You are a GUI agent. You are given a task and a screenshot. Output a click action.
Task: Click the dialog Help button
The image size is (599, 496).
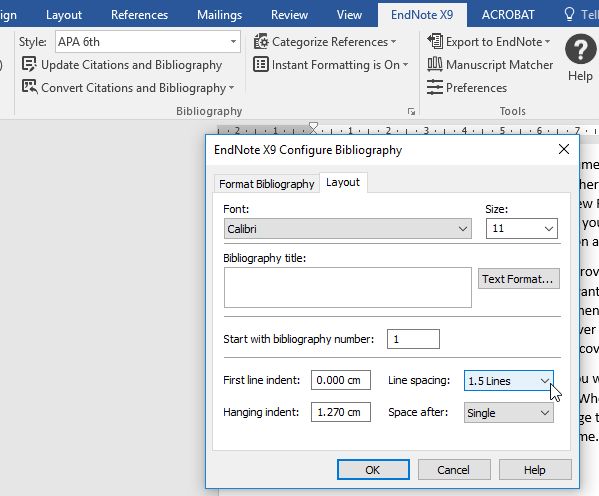tap(535, 469)
